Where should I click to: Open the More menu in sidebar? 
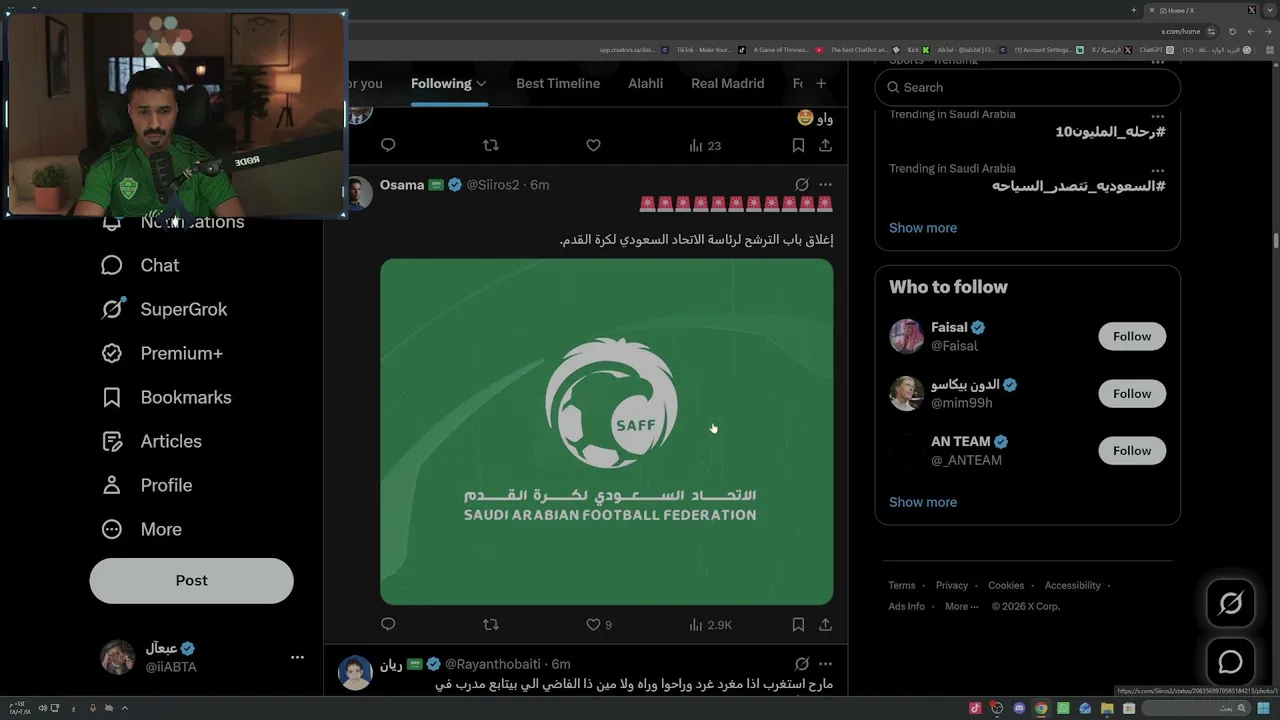pyautogui.click(x=141, y=529)
